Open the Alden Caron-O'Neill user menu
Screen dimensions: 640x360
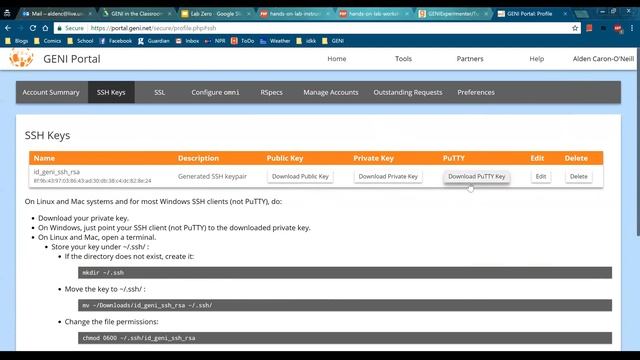603,59
